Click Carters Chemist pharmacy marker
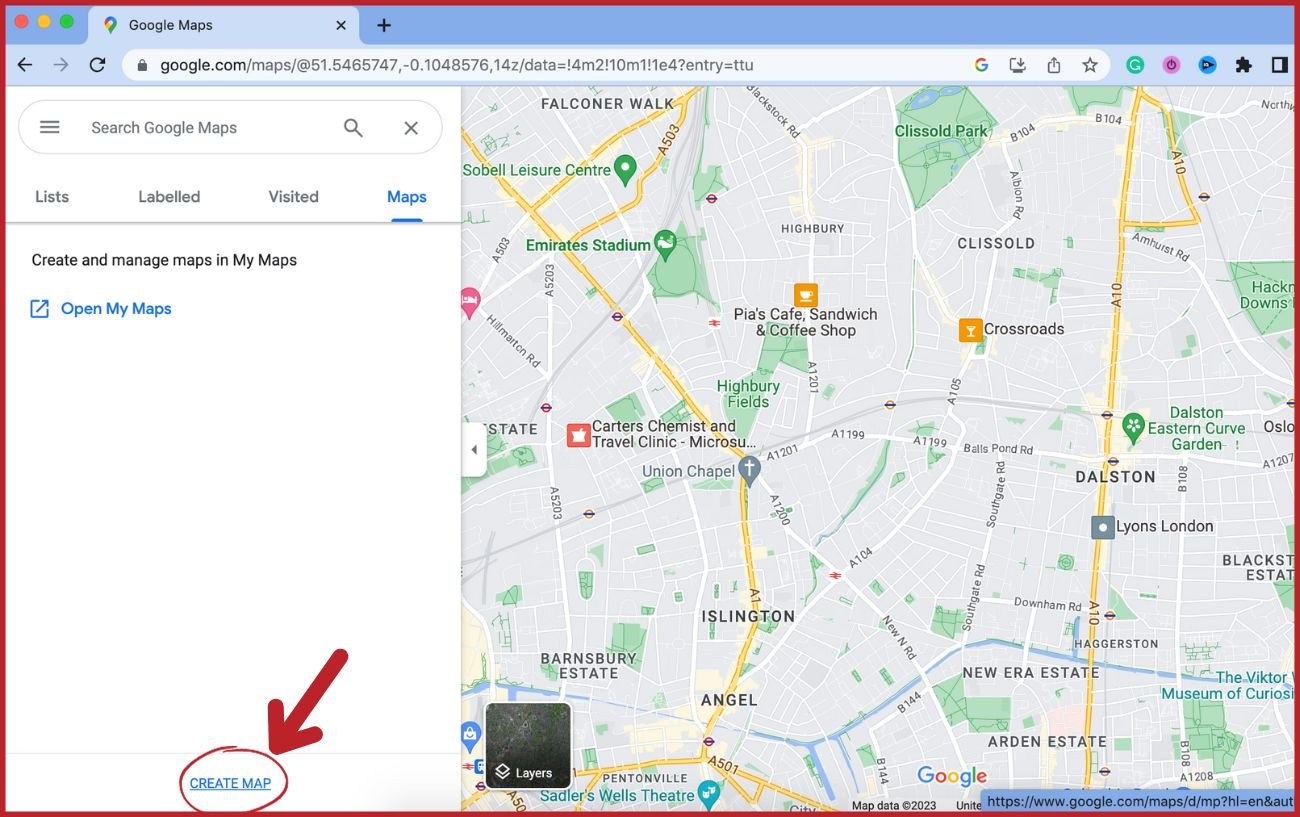This screenshot has width=1300, height=817. pos(578,435)
